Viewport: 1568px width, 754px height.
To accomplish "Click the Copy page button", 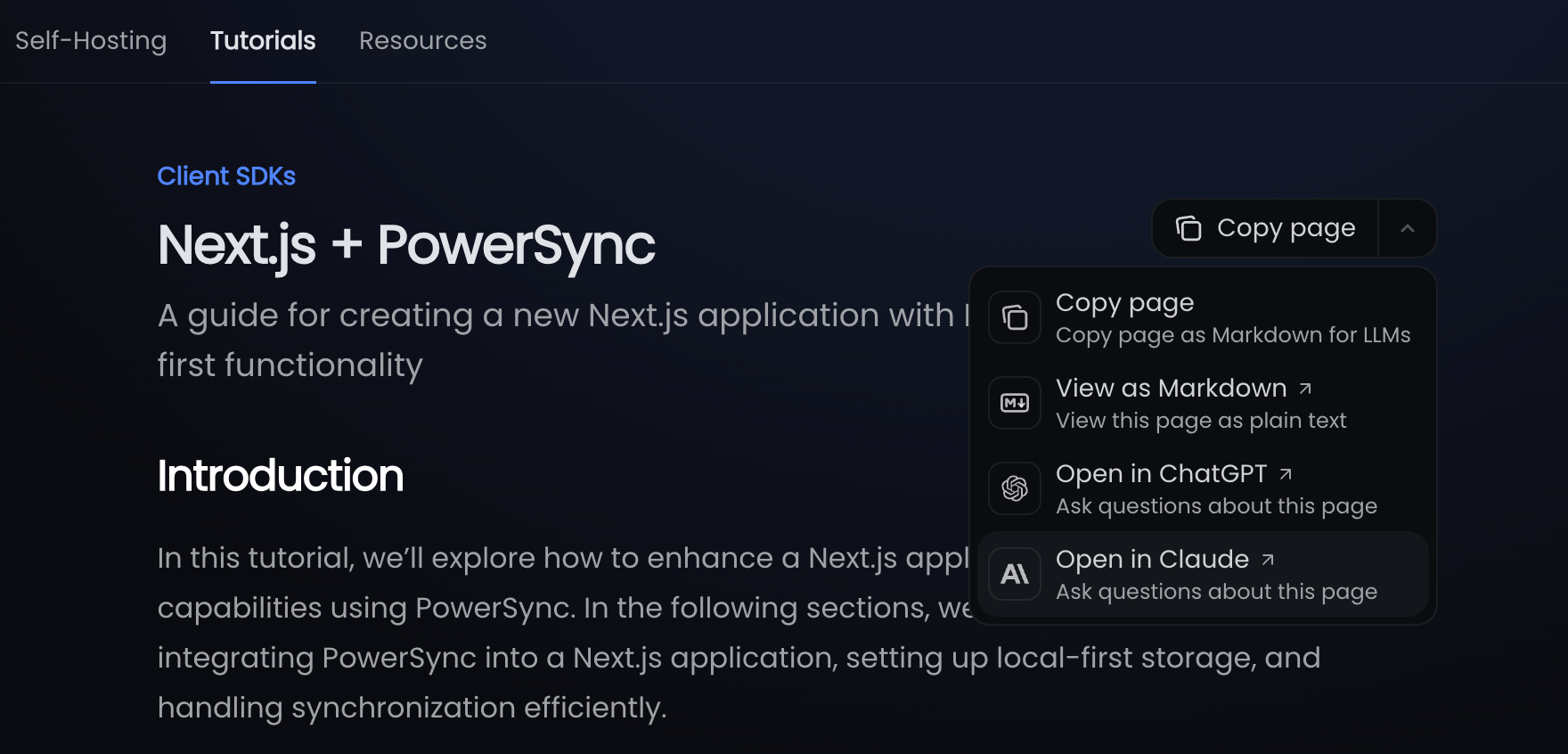I will click(x=1265, y=228).
